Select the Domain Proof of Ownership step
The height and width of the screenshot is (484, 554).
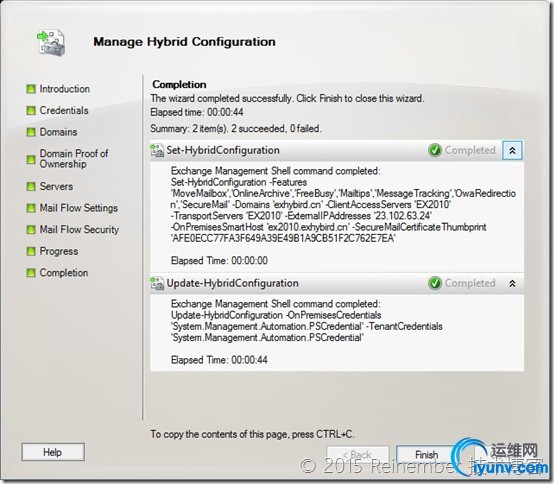tap(74, 159)
